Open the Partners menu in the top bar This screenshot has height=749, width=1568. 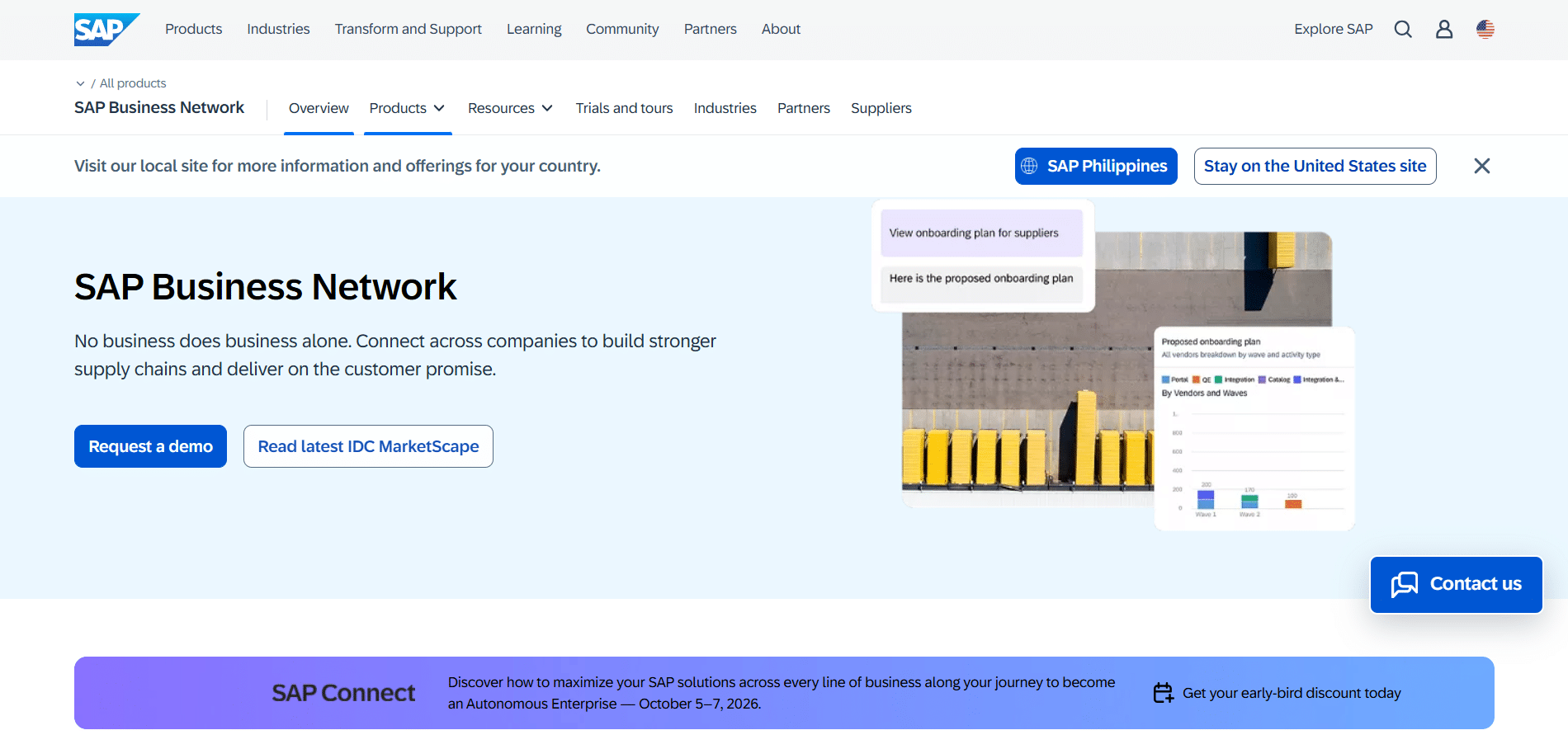711,29
